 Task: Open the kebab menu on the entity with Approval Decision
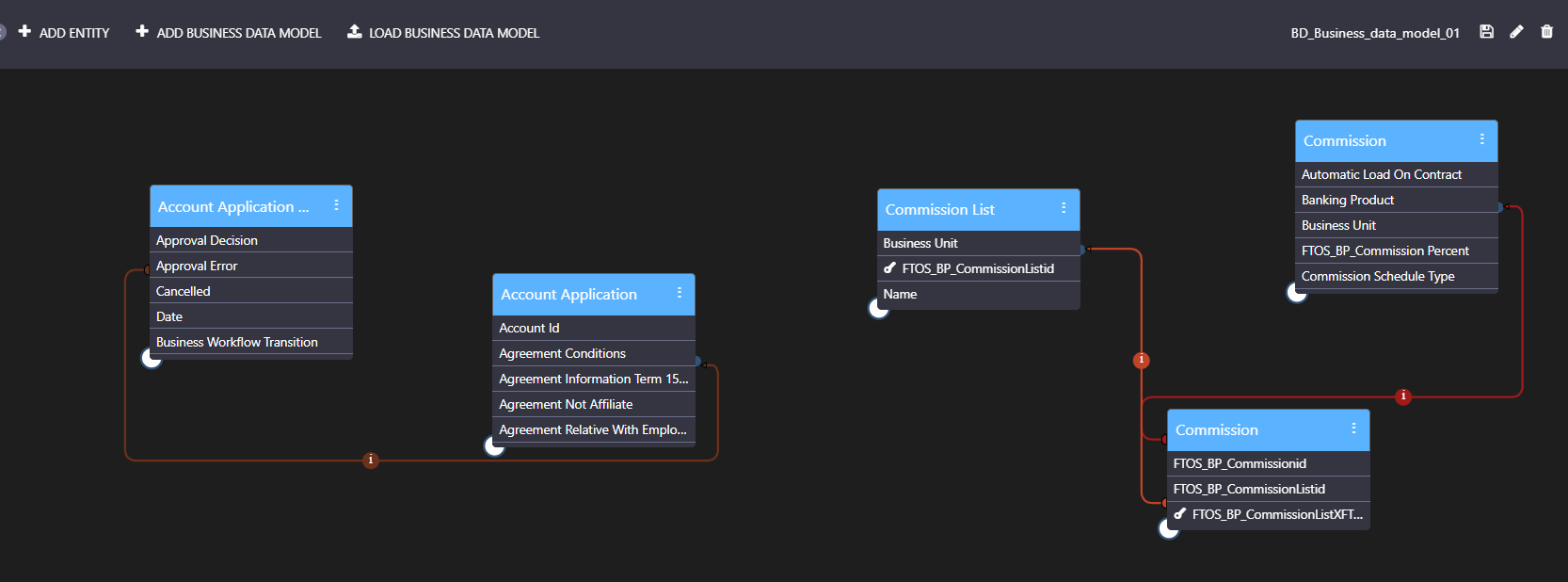point(336,205)
